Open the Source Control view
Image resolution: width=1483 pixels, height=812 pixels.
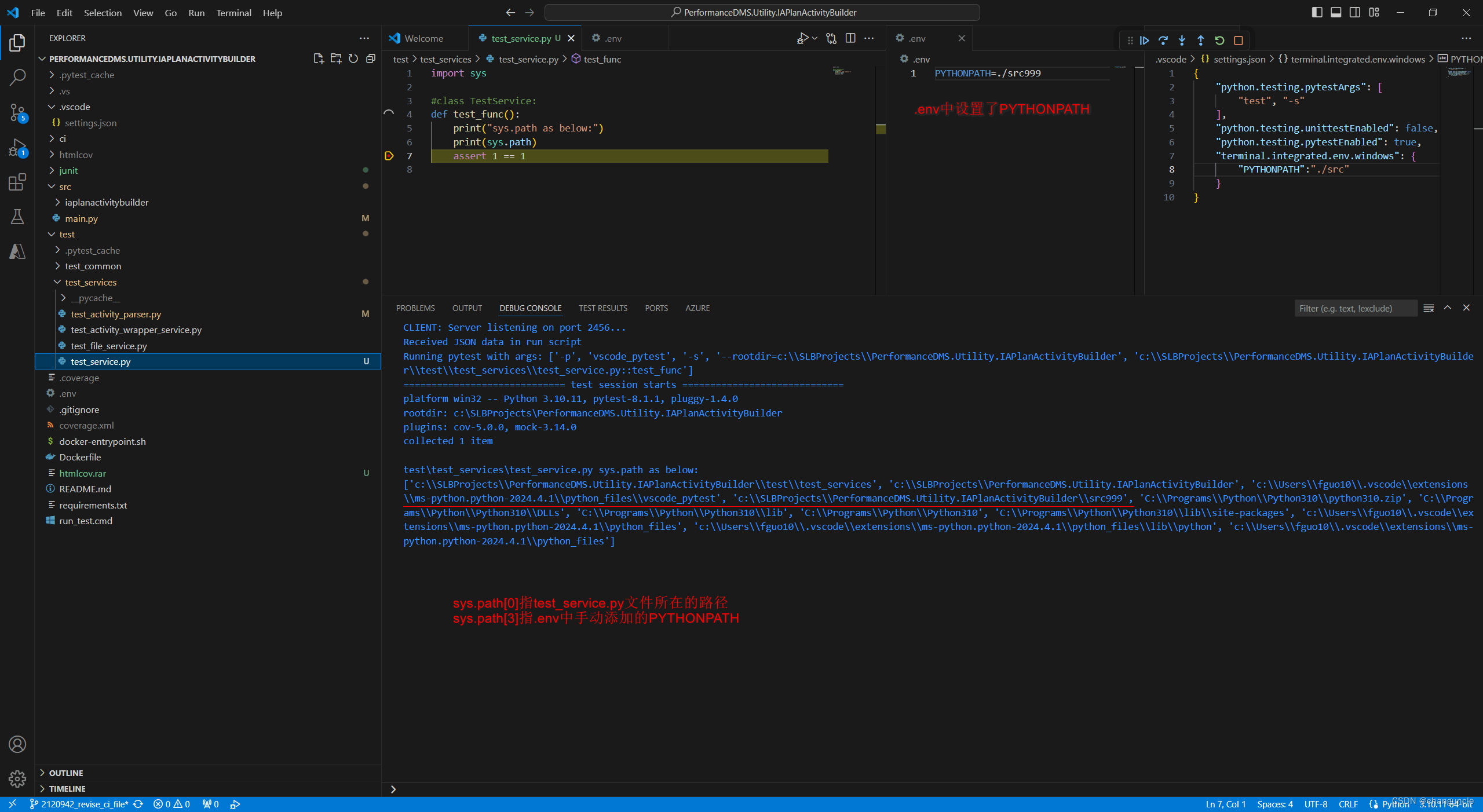pos(17,112)
